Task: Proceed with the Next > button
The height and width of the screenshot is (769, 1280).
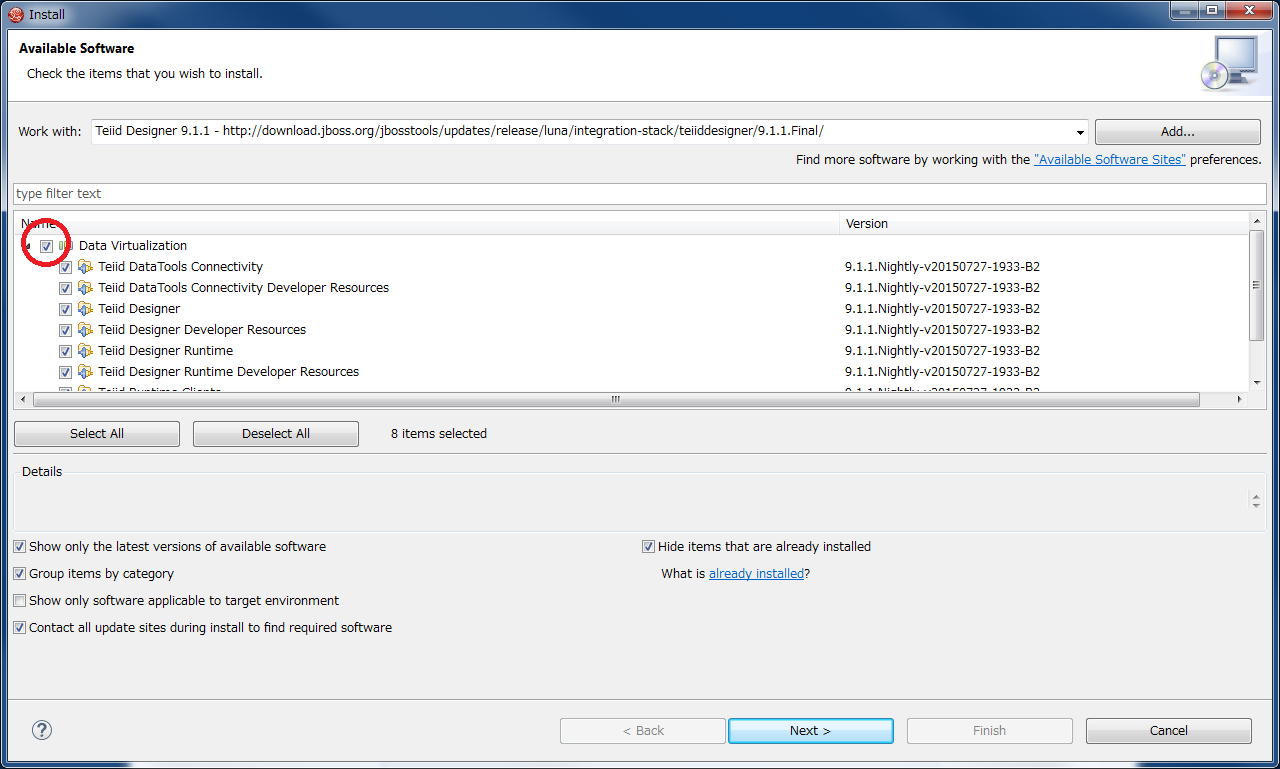Action: 811,731
